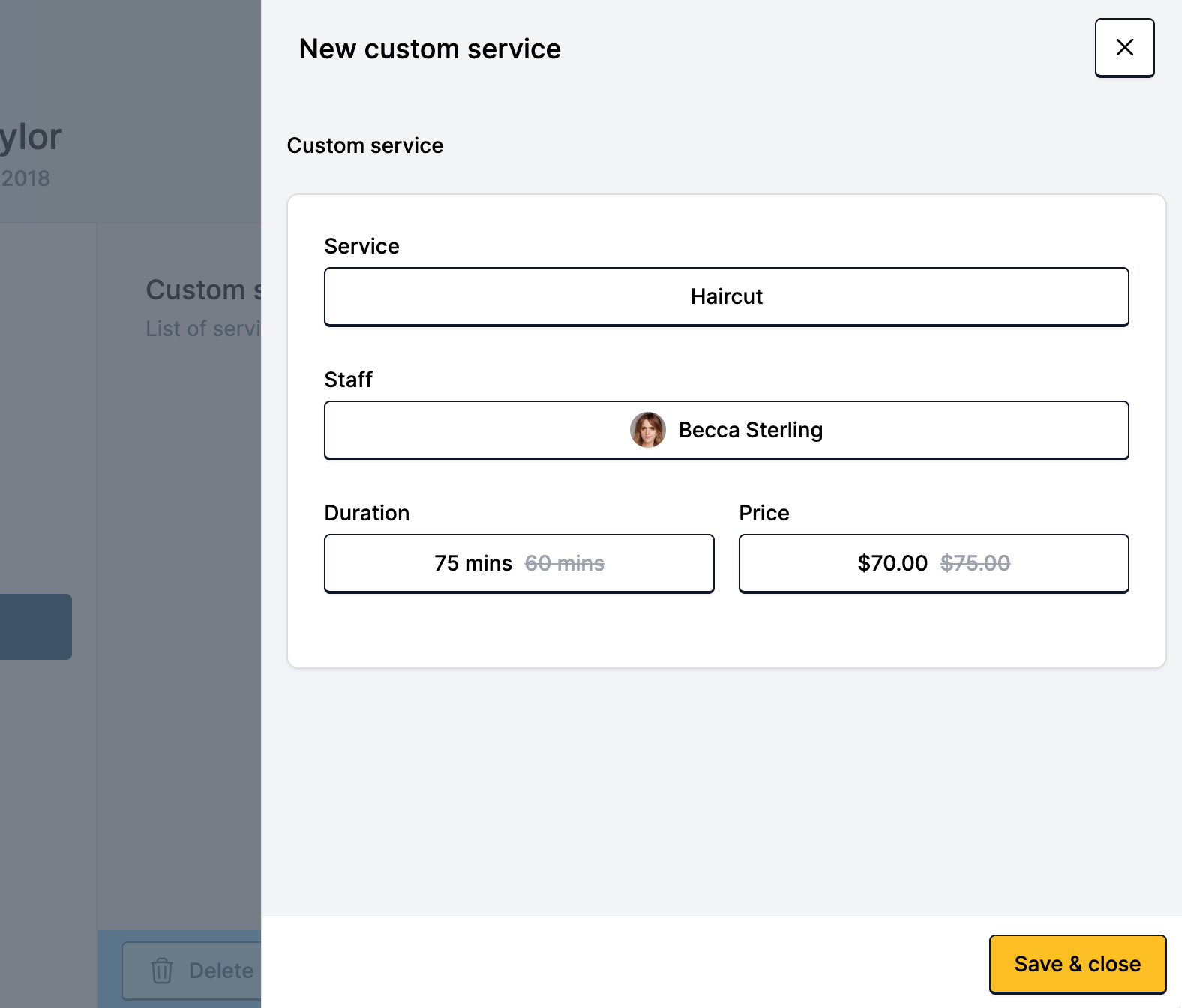Click the Custom service section heading
Viewport: 1182px width, 1008px height.
[x=364, y=145]
